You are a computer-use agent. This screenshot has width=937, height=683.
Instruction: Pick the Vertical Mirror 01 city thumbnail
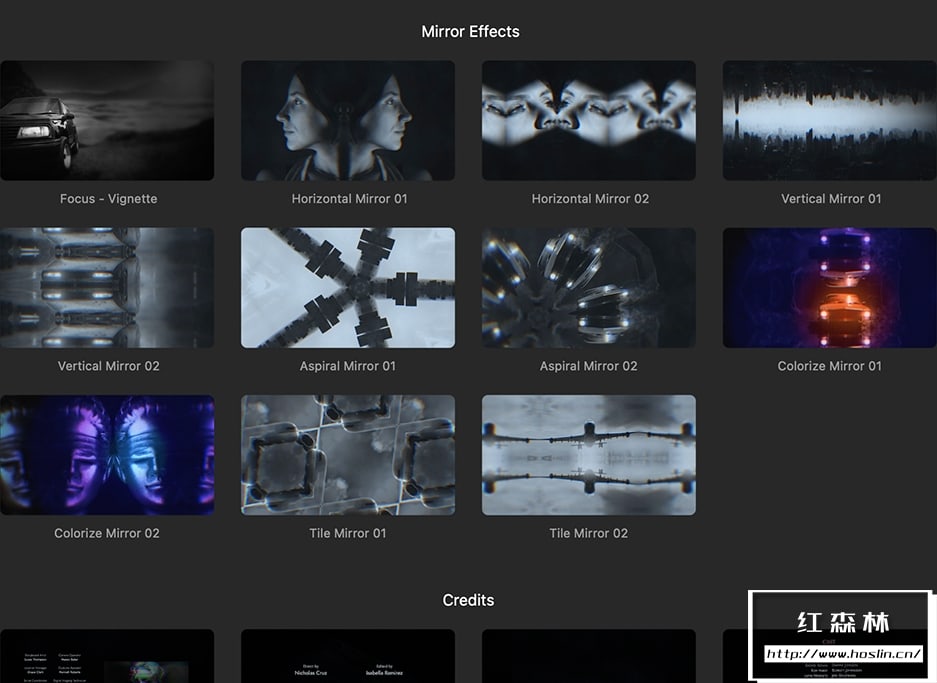(x=829, y=120)
